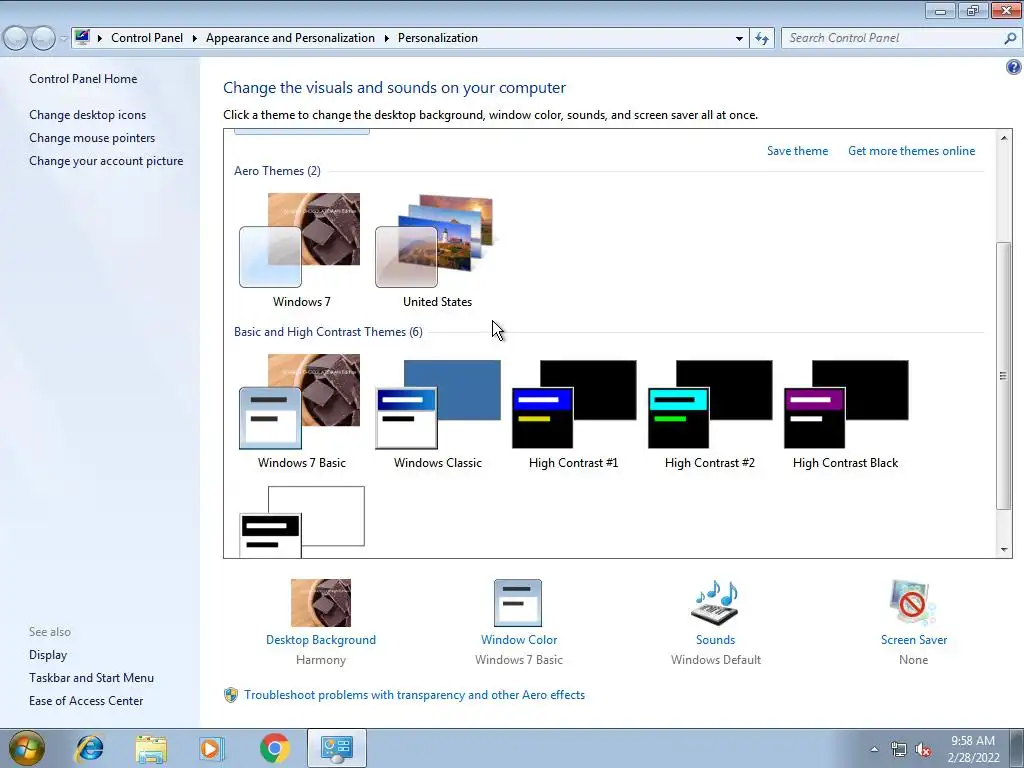Viewport: 1024px width, 768px height.
Task: Click the muted volume tray icon
Action: [923, 750]
